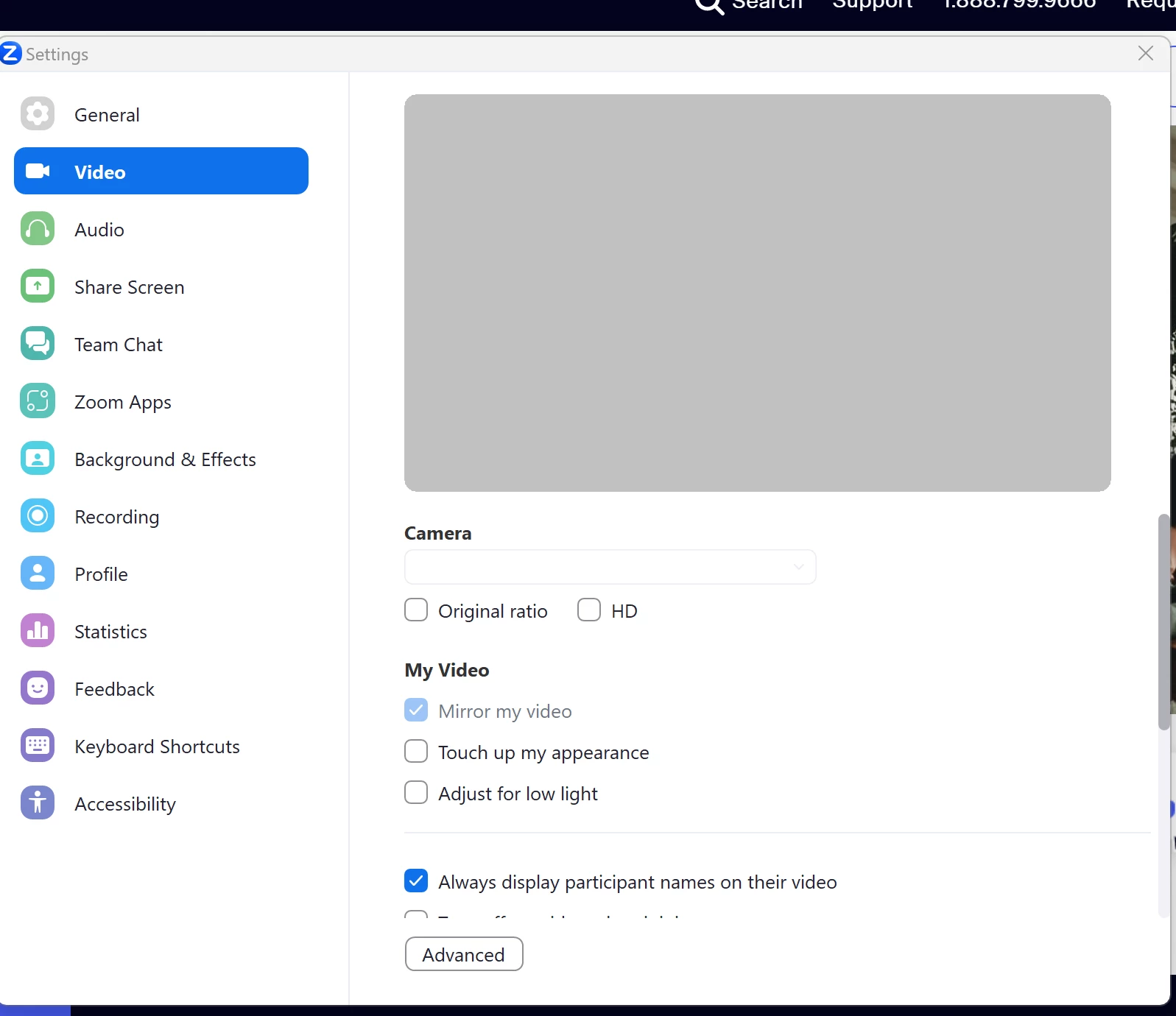Image resolution: width=1176 pixels, height=1016 pixels.
Task: Open Accessibility settings
Action: coord(161,803)
